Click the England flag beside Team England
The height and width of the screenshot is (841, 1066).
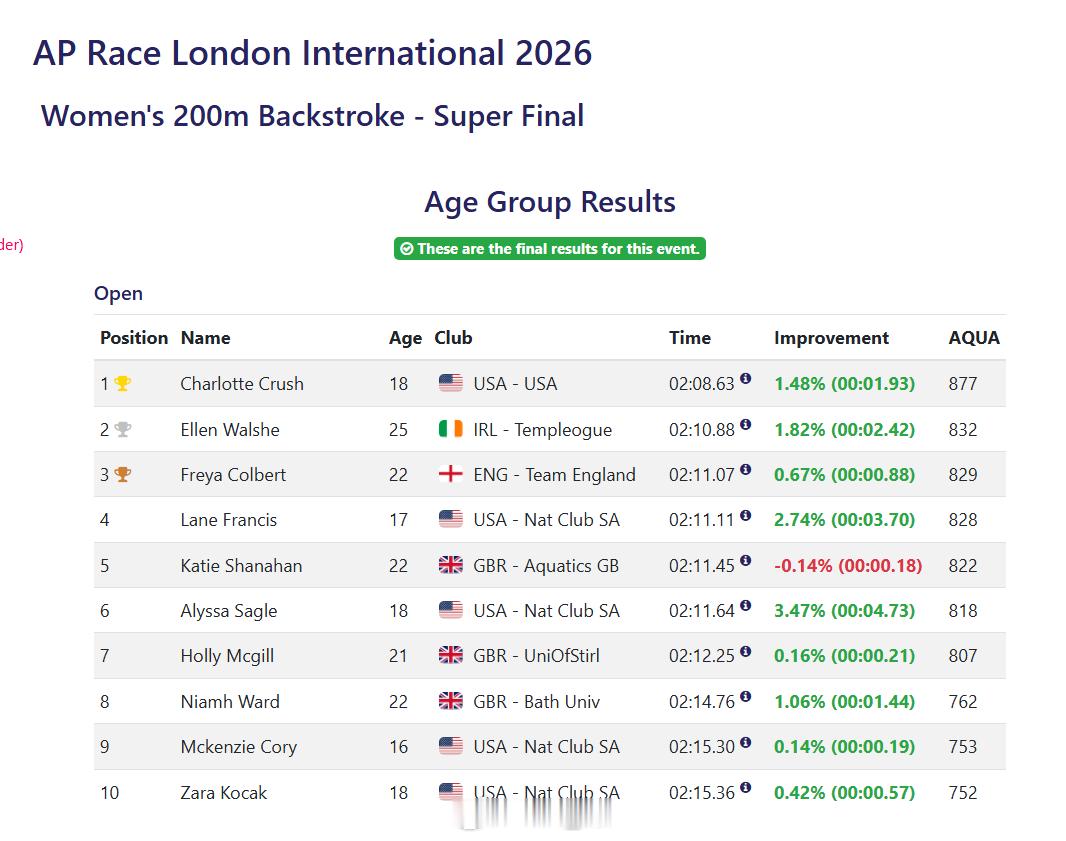click(x=451, y=474)
